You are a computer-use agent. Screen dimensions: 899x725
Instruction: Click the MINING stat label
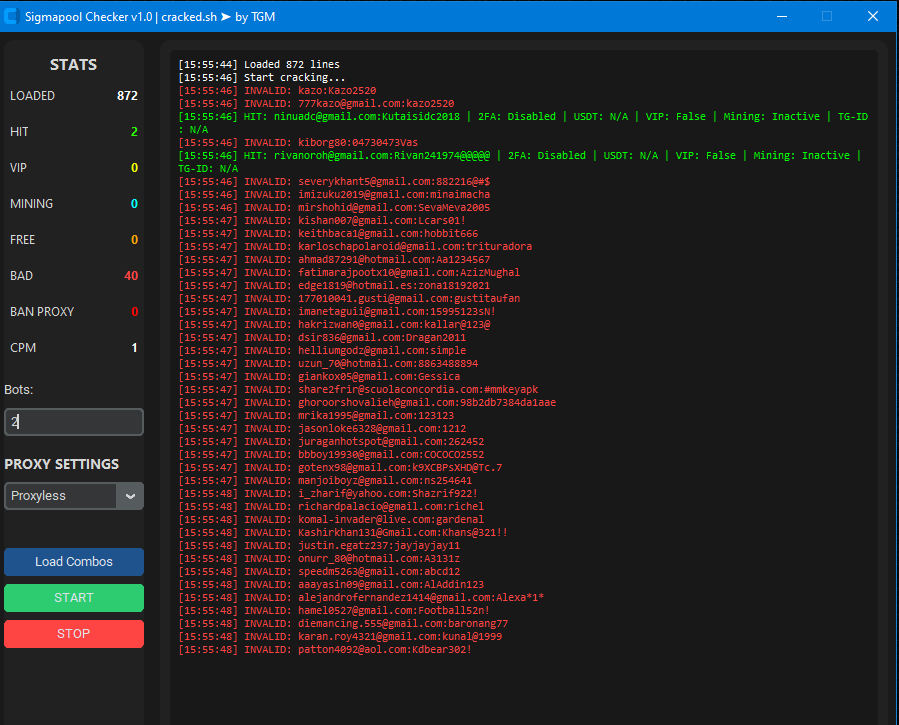point(32,204)
